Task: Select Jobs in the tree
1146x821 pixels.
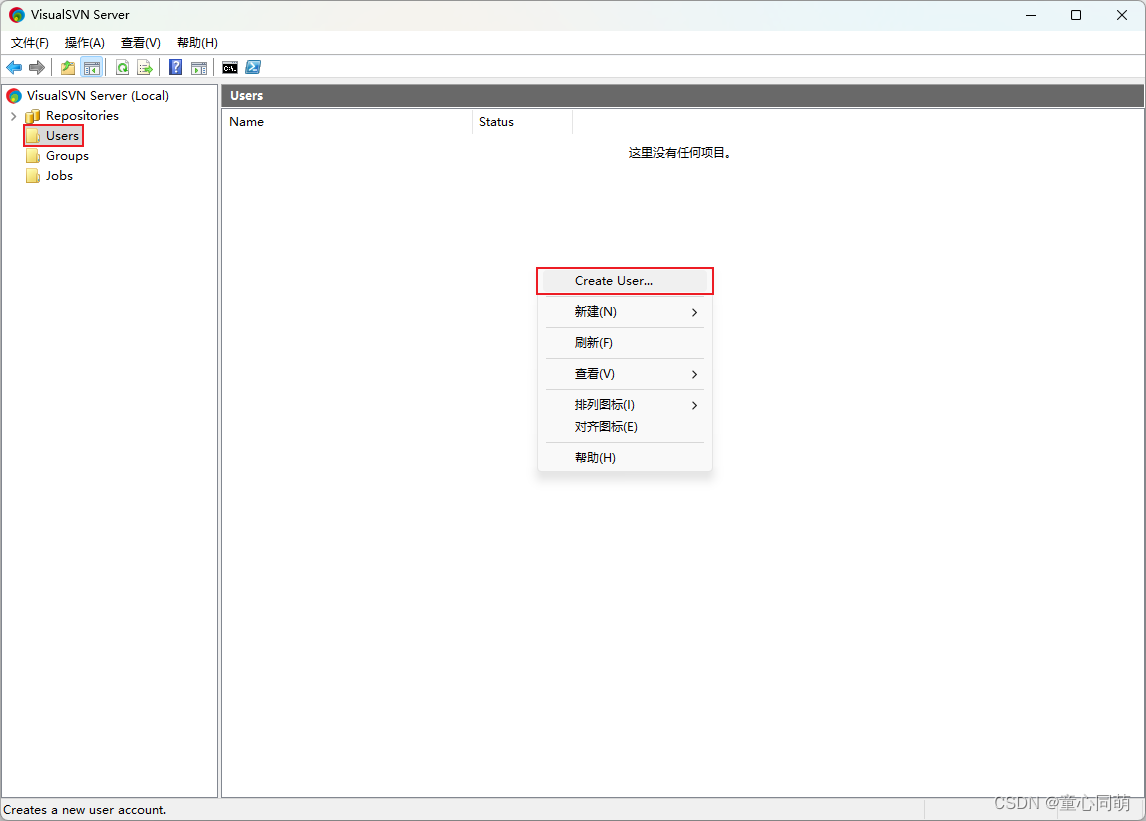Action: coord(59,175)
